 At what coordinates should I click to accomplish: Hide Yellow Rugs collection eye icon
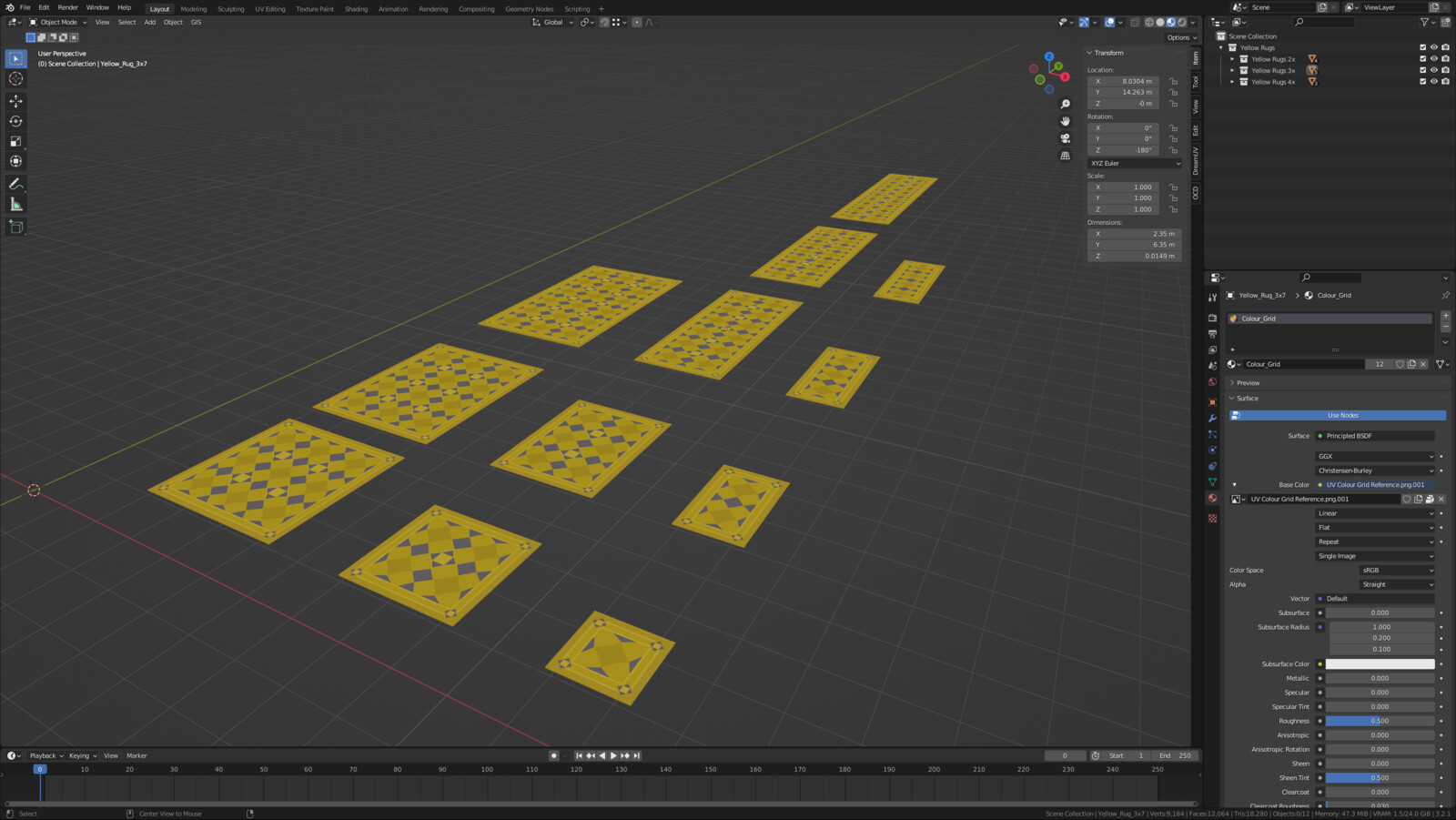click(1434, 47)
